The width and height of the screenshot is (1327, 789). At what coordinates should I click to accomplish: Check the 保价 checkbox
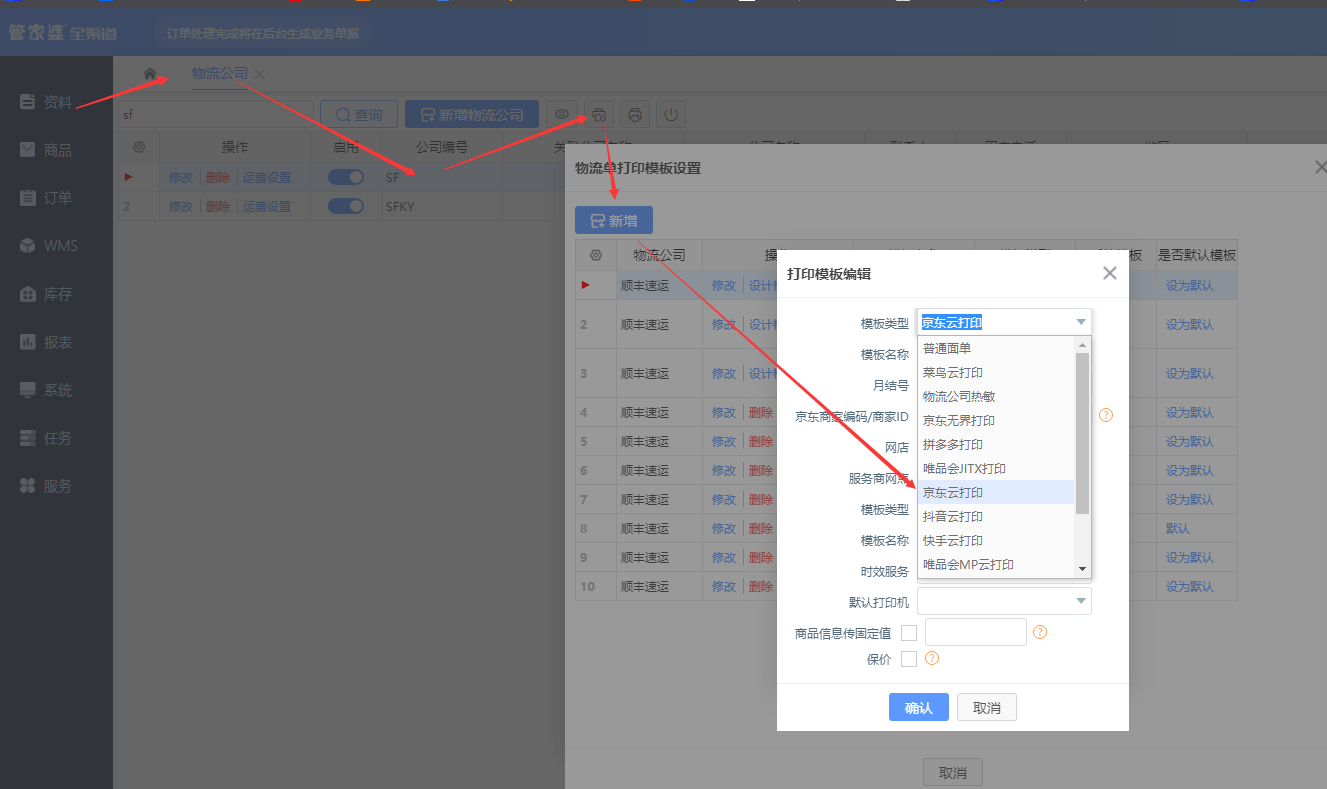coord(909,658)
